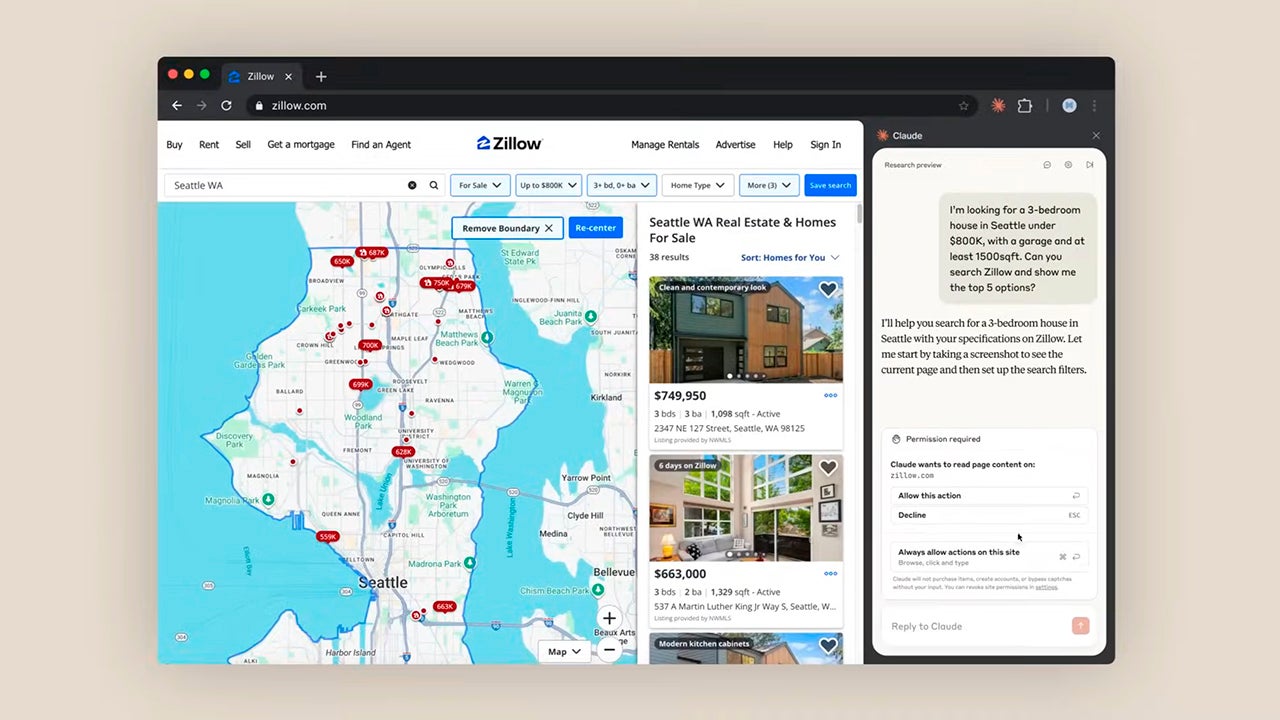
Task: Click Remove Boundary on the map
Action: point(507,228)
